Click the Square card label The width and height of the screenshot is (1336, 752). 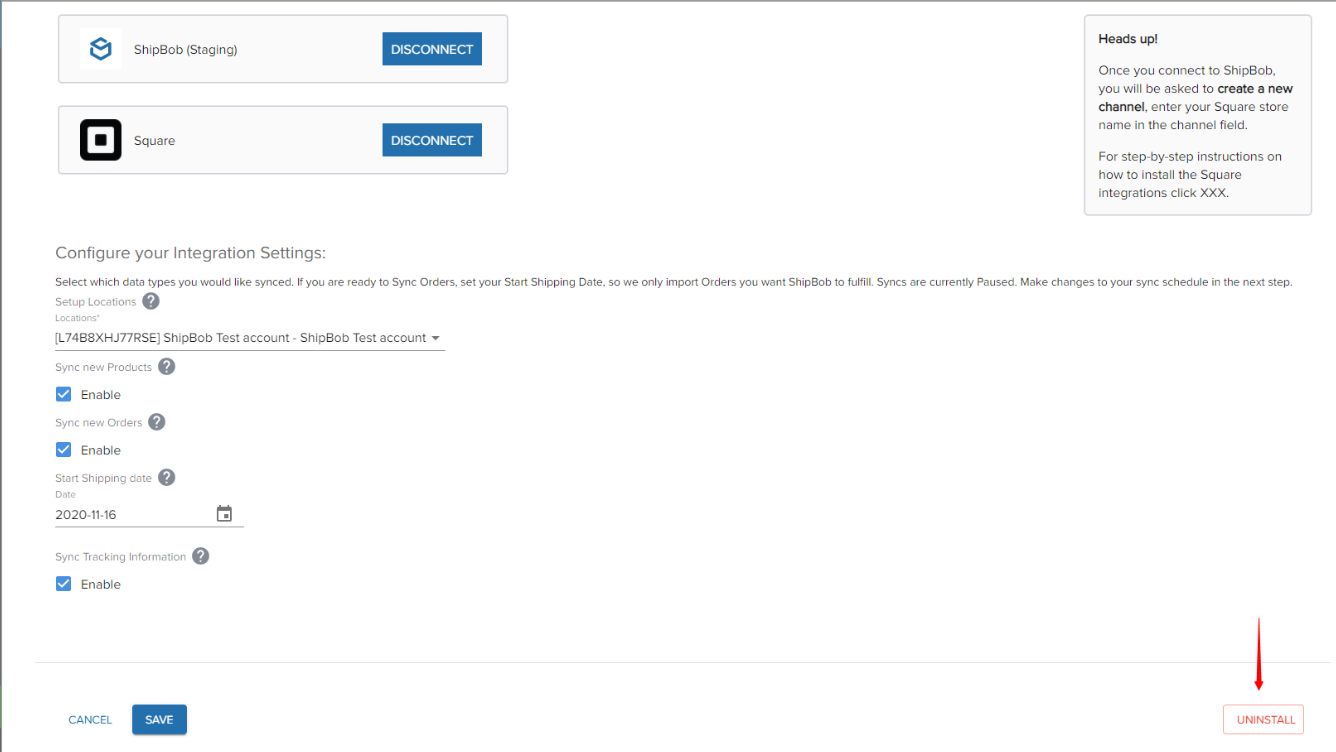pyautogui.click(x=155, y=141)
